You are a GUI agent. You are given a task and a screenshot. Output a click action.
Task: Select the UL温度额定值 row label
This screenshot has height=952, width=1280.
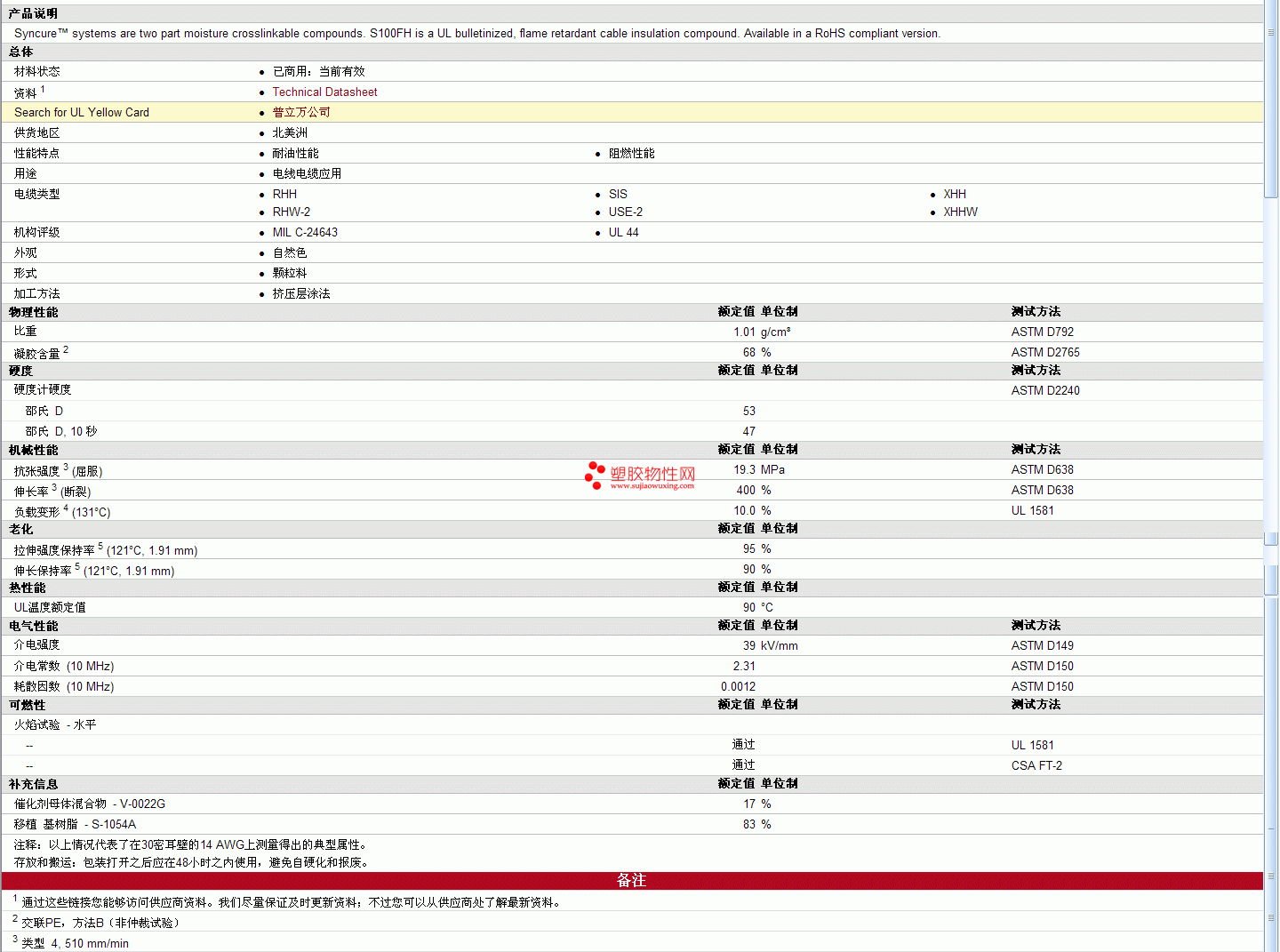pos(50,607)
